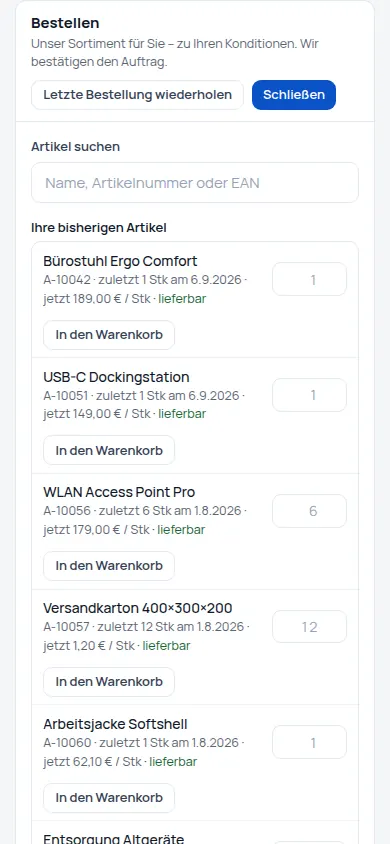Click the Versandkarton 400×300×200 product name
Image resolution: width=390 pixels, height=844 pixels.
(138, 608)
